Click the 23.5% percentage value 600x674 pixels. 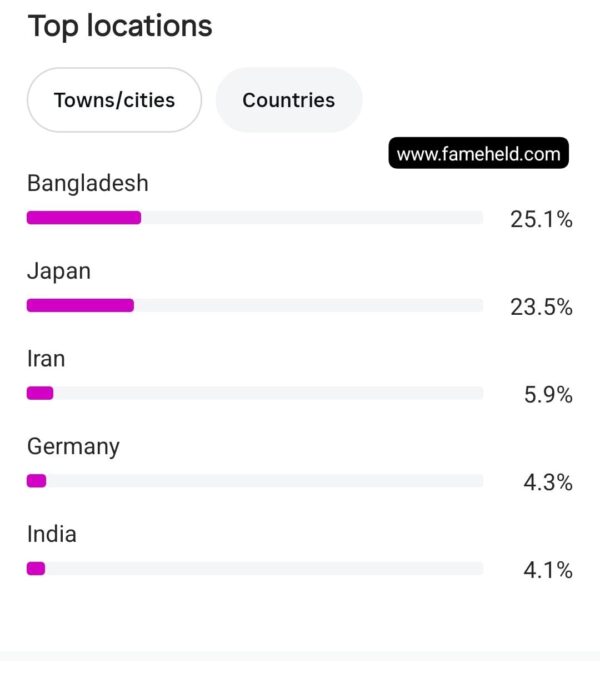point(541,307)
